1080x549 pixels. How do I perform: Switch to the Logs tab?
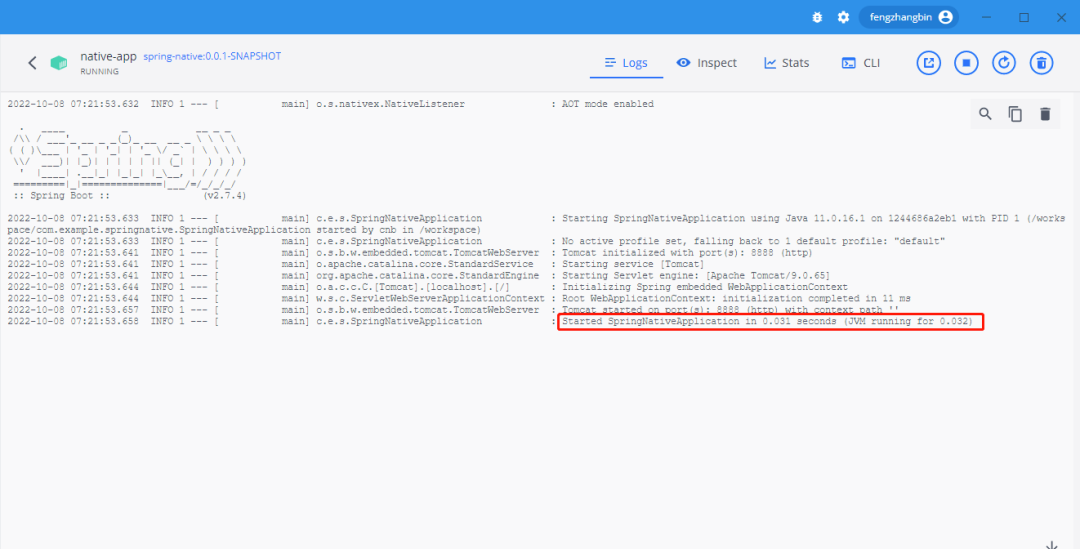point(626,63)
